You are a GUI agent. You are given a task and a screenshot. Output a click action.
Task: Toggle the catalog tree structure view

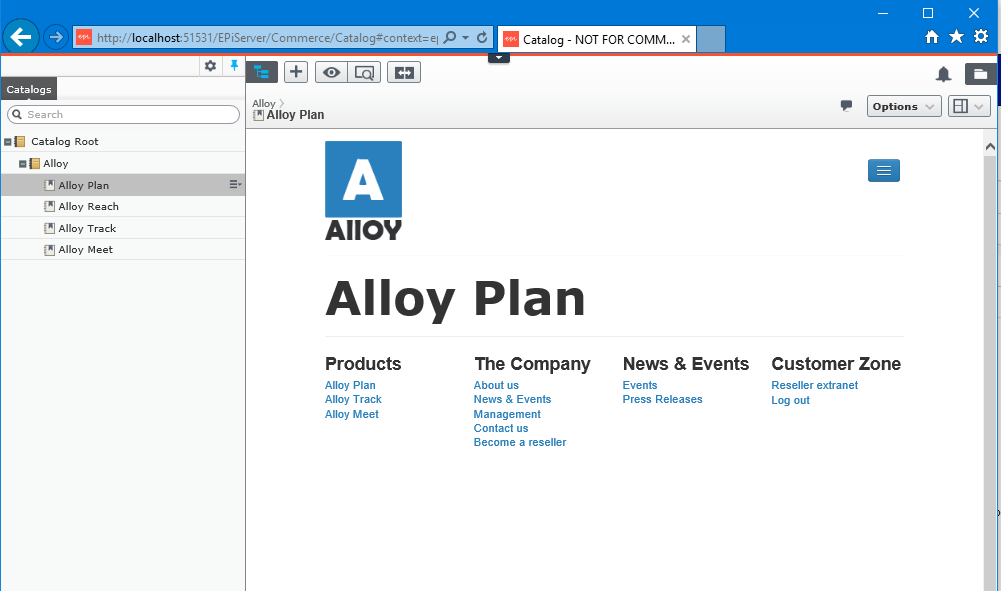(x=261, y=71)
